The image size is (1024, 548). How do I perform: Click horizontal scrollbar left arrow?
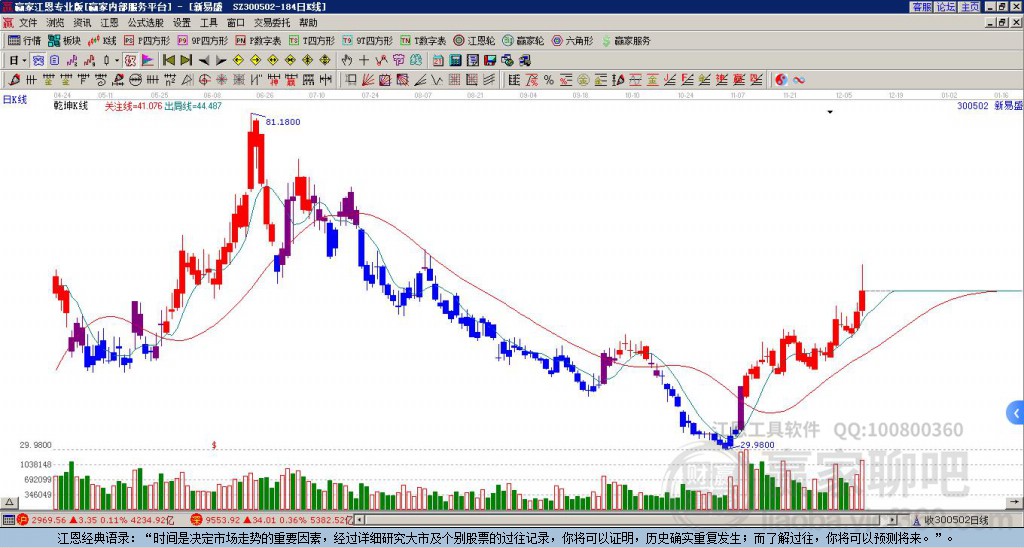pos(359,520)
